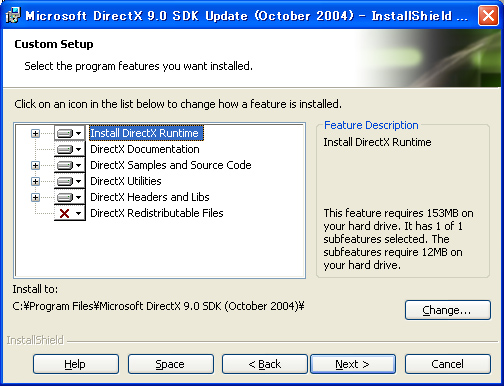This screenshot has height=386, width=504.
Task: Check disk Space requirements button
Action: 171,364
